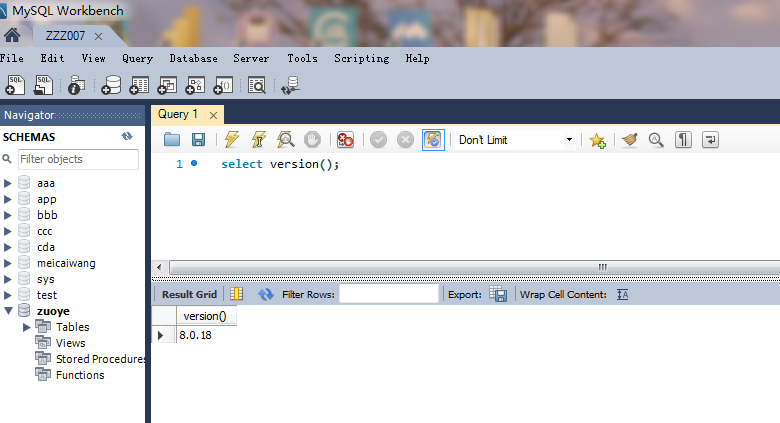Expand the aaa schema
Screen dimensions: 780x423
point(7,183)
